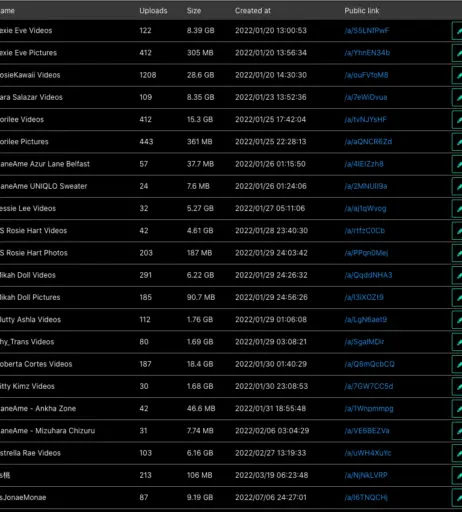The height and width of the screenshot is (512, 462).
Task: Open public link for Lexie Eve Videos row
Action: click(367, 31)
